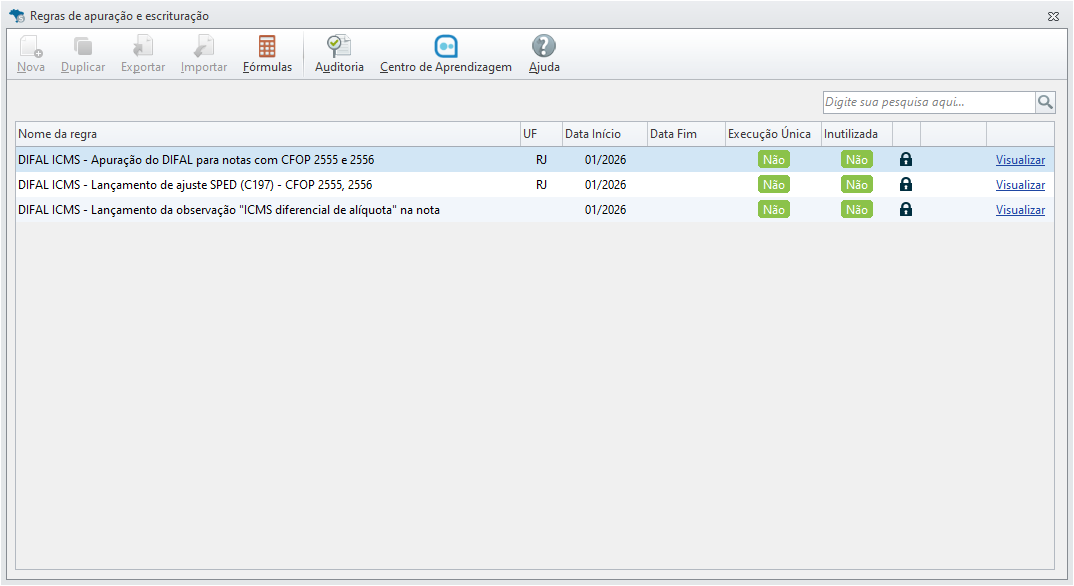Open the Fórmulas calculator icon
The width and height of the screenshot is (1074, 586).
point(267,47)
